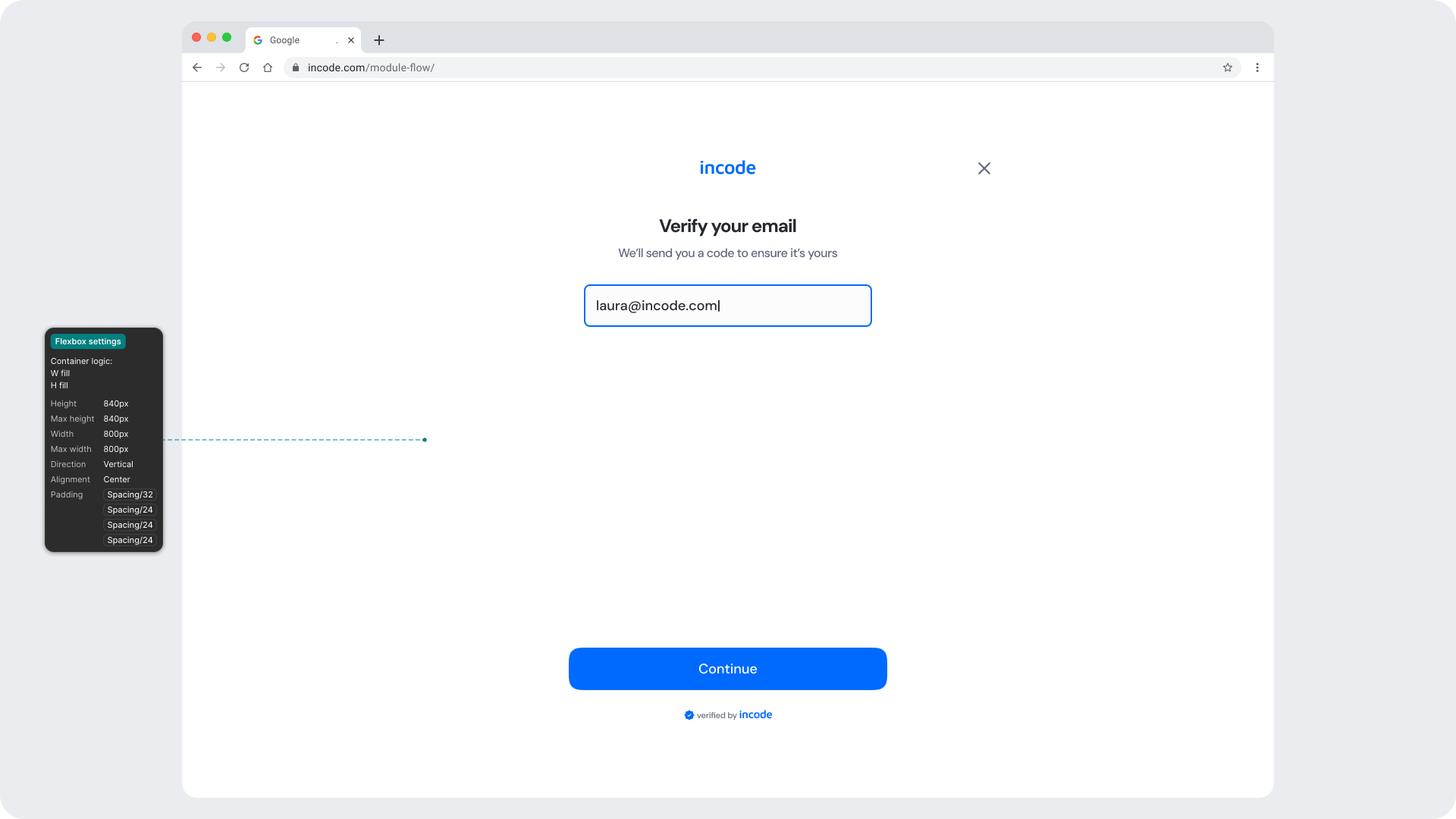Viewport: 1456px width, 819px height.
Task: Click the Continue button
Action: [x=728, y=669]
